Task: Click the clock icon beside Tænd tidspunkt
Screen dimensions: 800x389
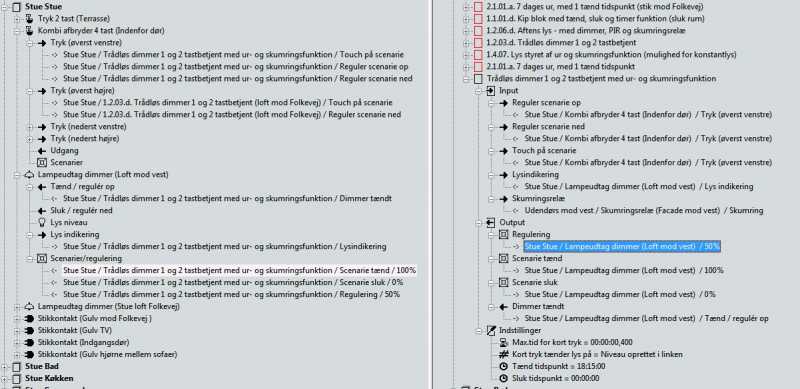Action: pos(503,367)
